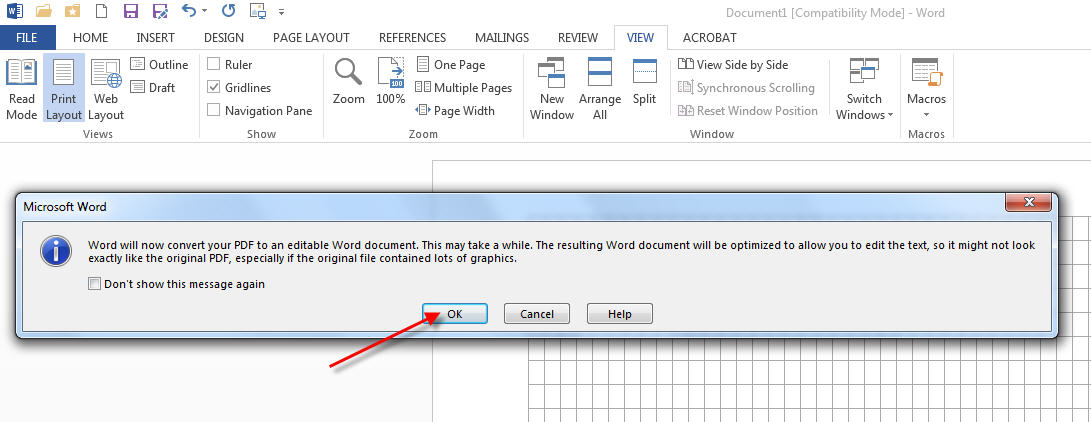The image size is (1091, 422).
Task: Uncheck the Gridlines checkbox
Action: point(214,88)
